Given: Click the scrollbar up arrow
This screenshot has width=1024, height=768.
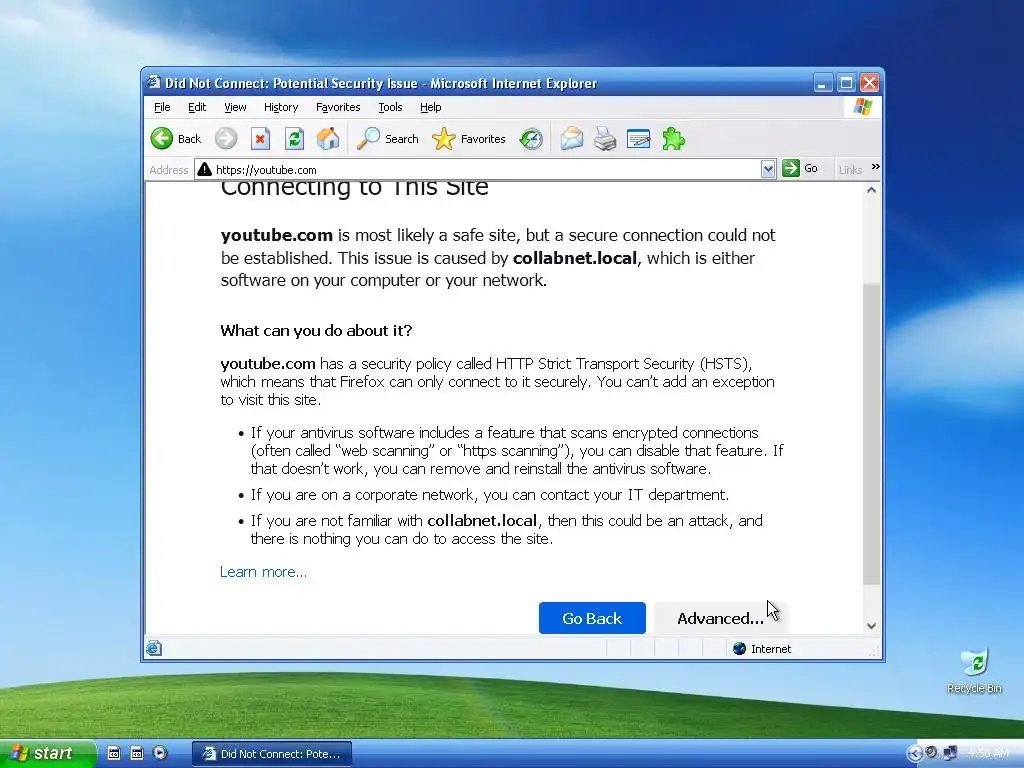Looking at the screenshot, I should coord(871,190).
